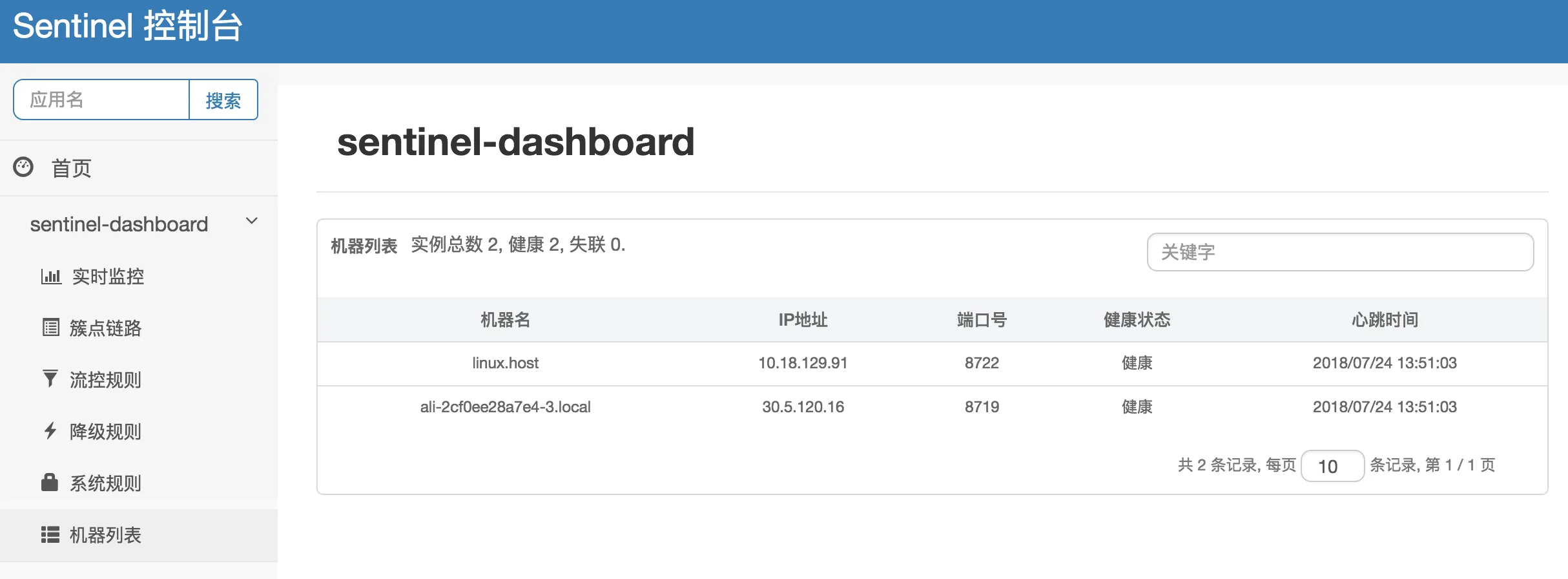The width and height of the screenshot is (1568, 579).
Task: Click the list icon beside 机器列表
Action: [50, 534]
